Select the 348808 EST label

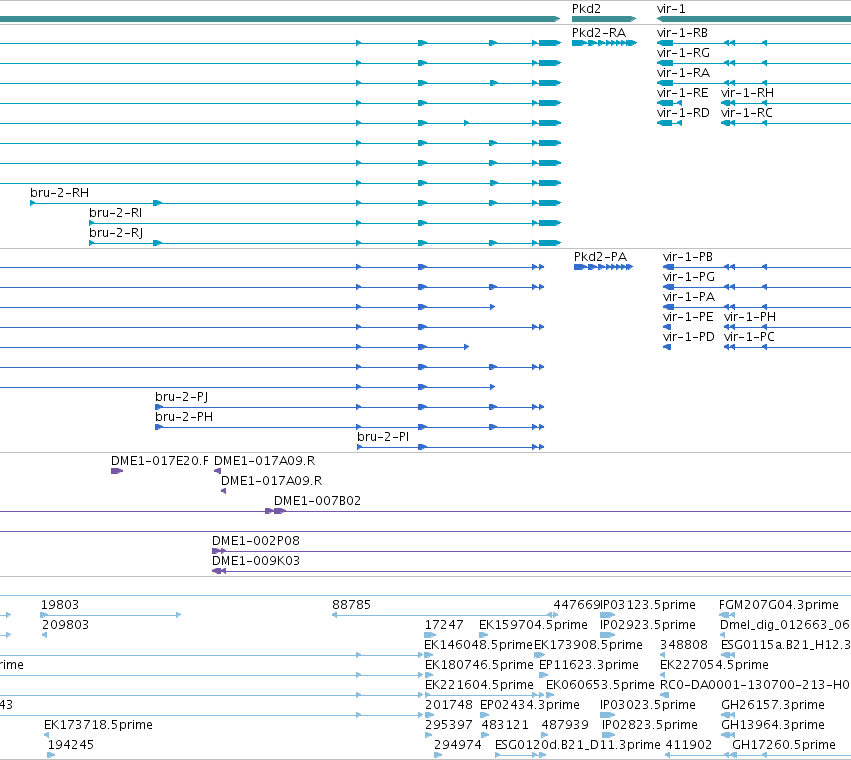[x=684, y=645]
